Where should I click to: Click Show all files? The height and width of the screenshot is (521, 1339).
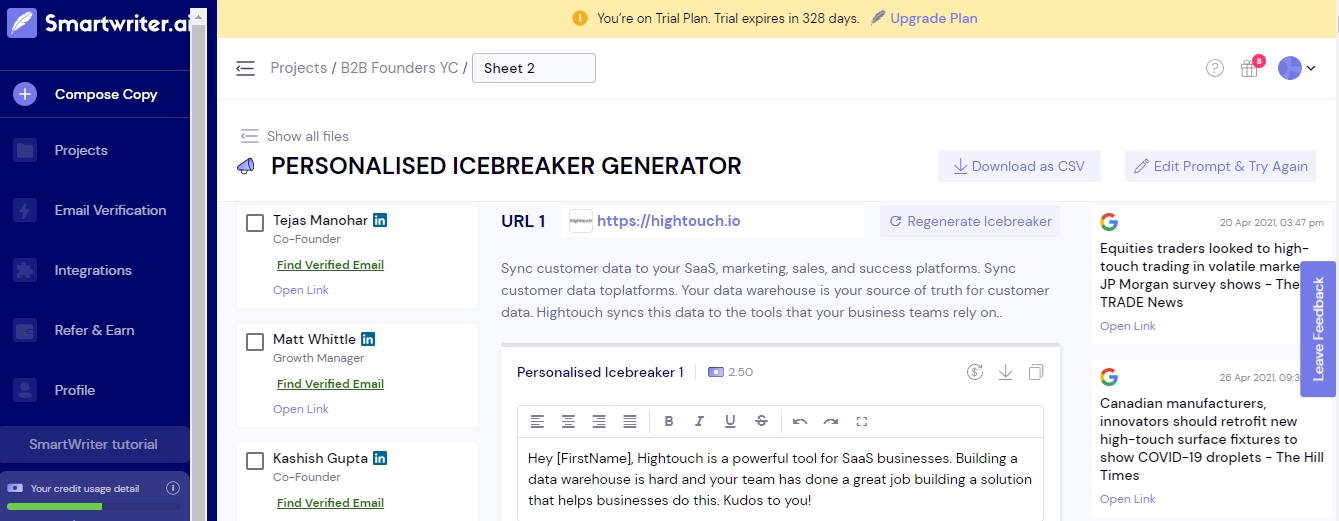pyautogui.click(x=296, y=136)
